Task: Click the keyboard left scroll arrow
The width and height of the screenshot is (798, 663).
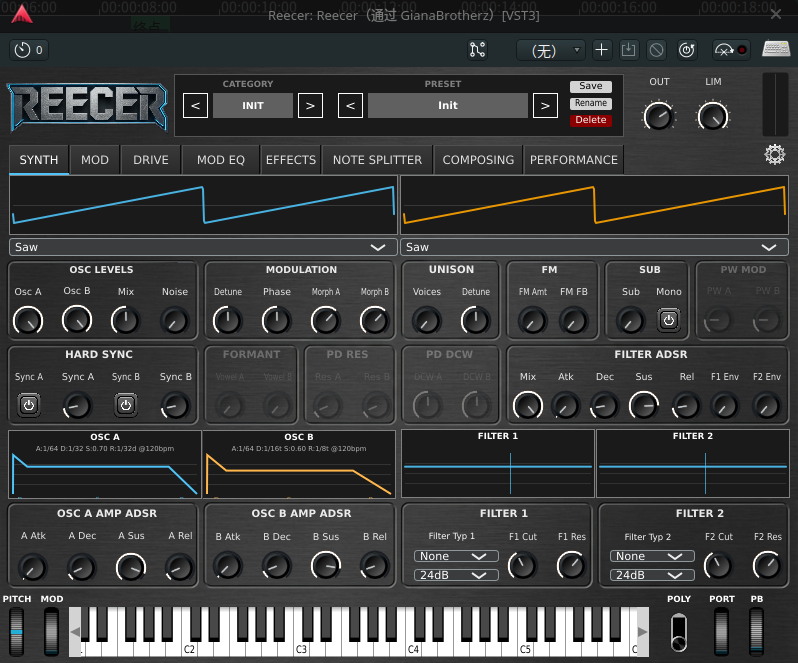Action: (75, 631)
